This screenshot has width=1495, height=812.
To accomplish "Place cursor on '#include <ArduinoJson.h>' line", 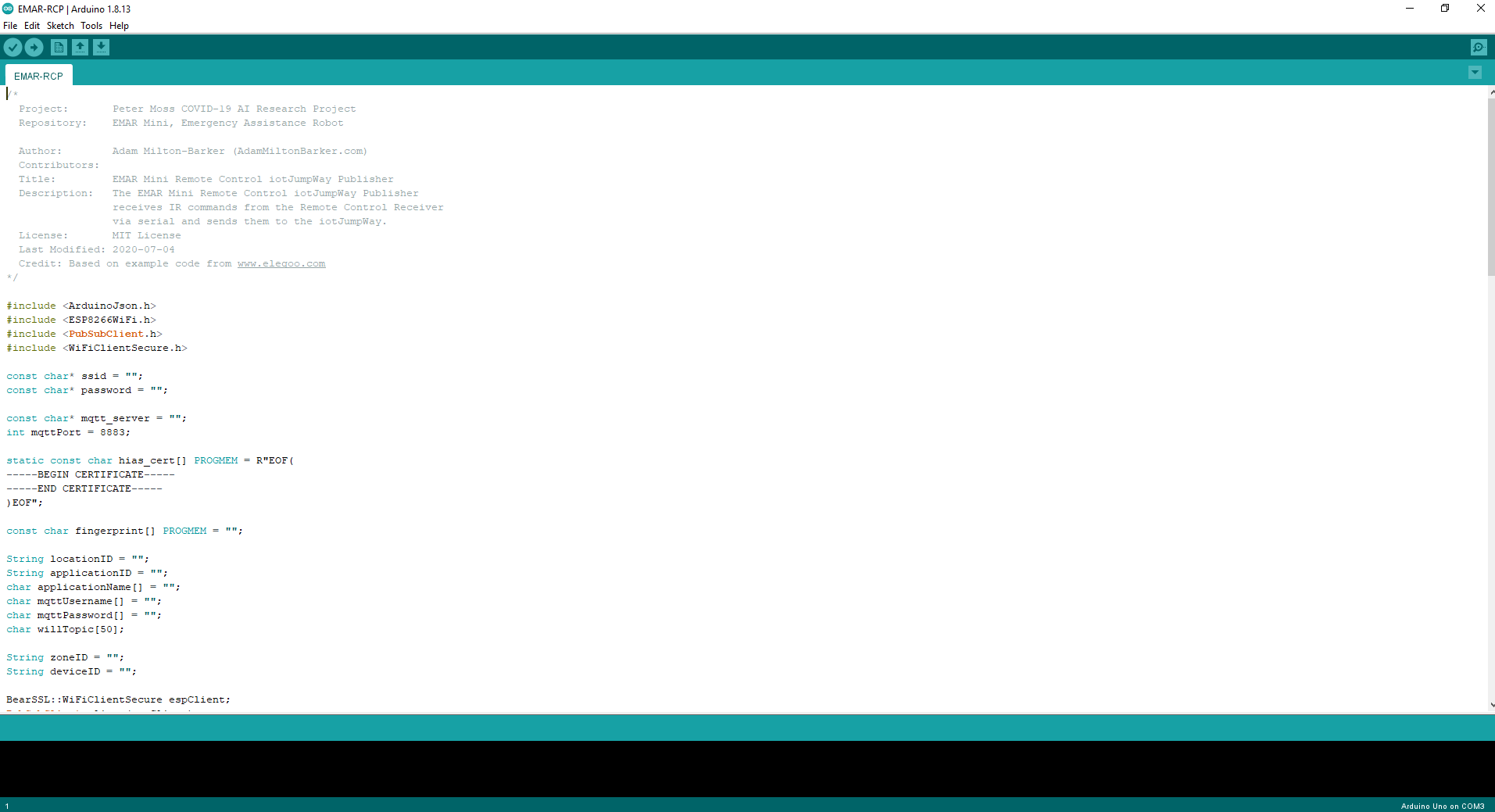I will click(x=81, y=306).
